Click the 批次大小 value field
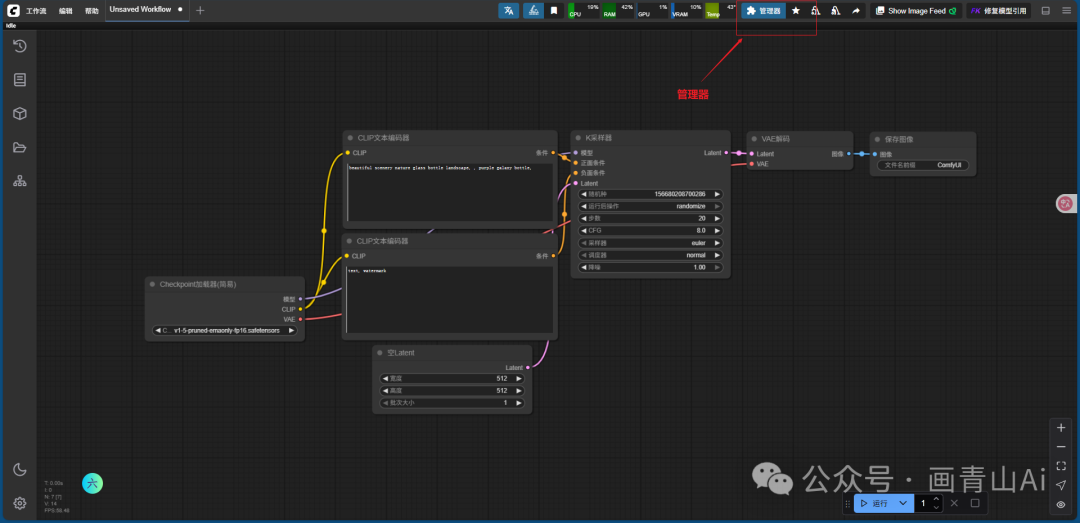The height and width of the screenshot is (523, 1080). (x=452, y=402)
